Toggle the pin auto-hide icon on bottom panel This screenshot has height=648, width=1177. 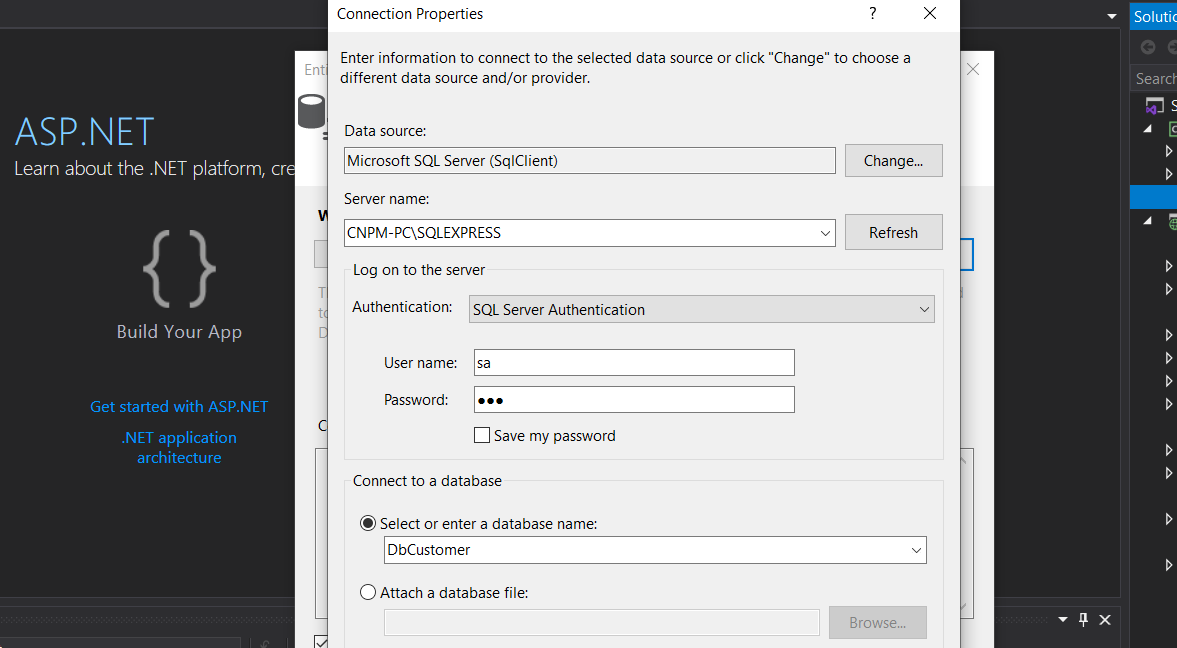click(x=1083, y=619)
